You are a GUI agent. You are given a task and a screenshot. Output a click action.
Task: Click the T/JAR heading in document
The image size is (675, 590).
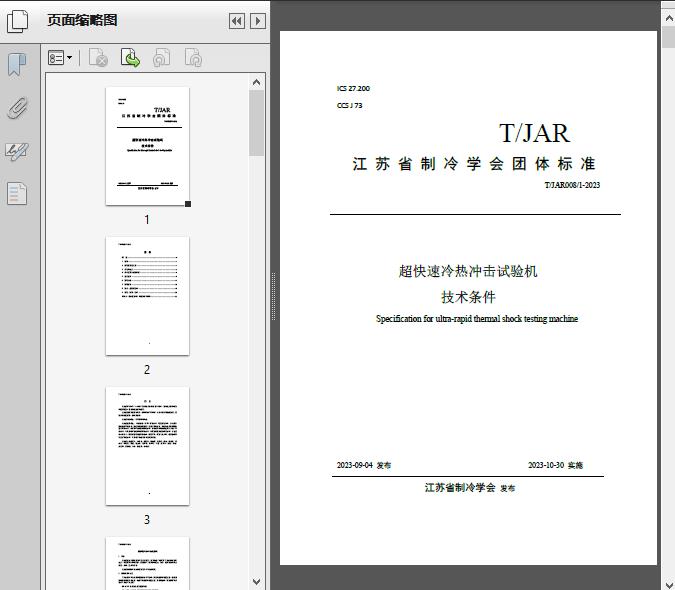(535, 133)
